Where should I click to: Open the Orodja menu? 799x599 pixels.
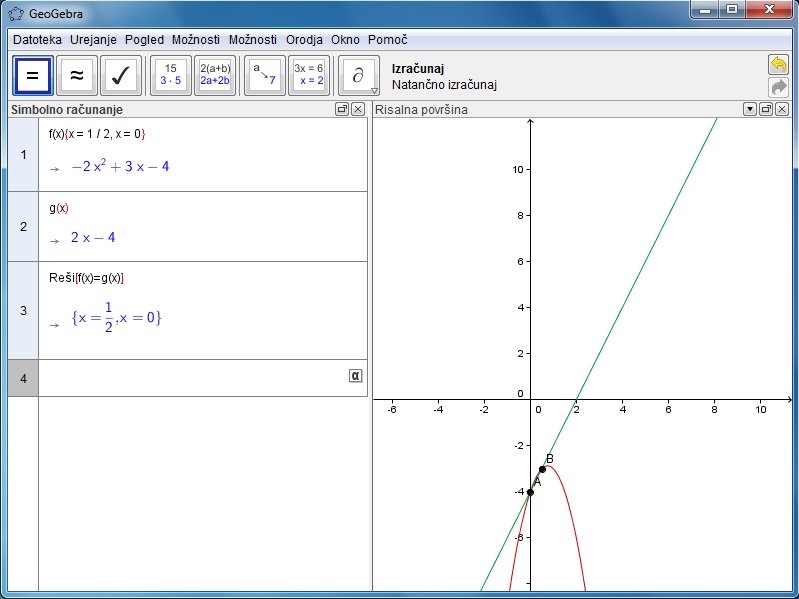click(x=304, y=39)
